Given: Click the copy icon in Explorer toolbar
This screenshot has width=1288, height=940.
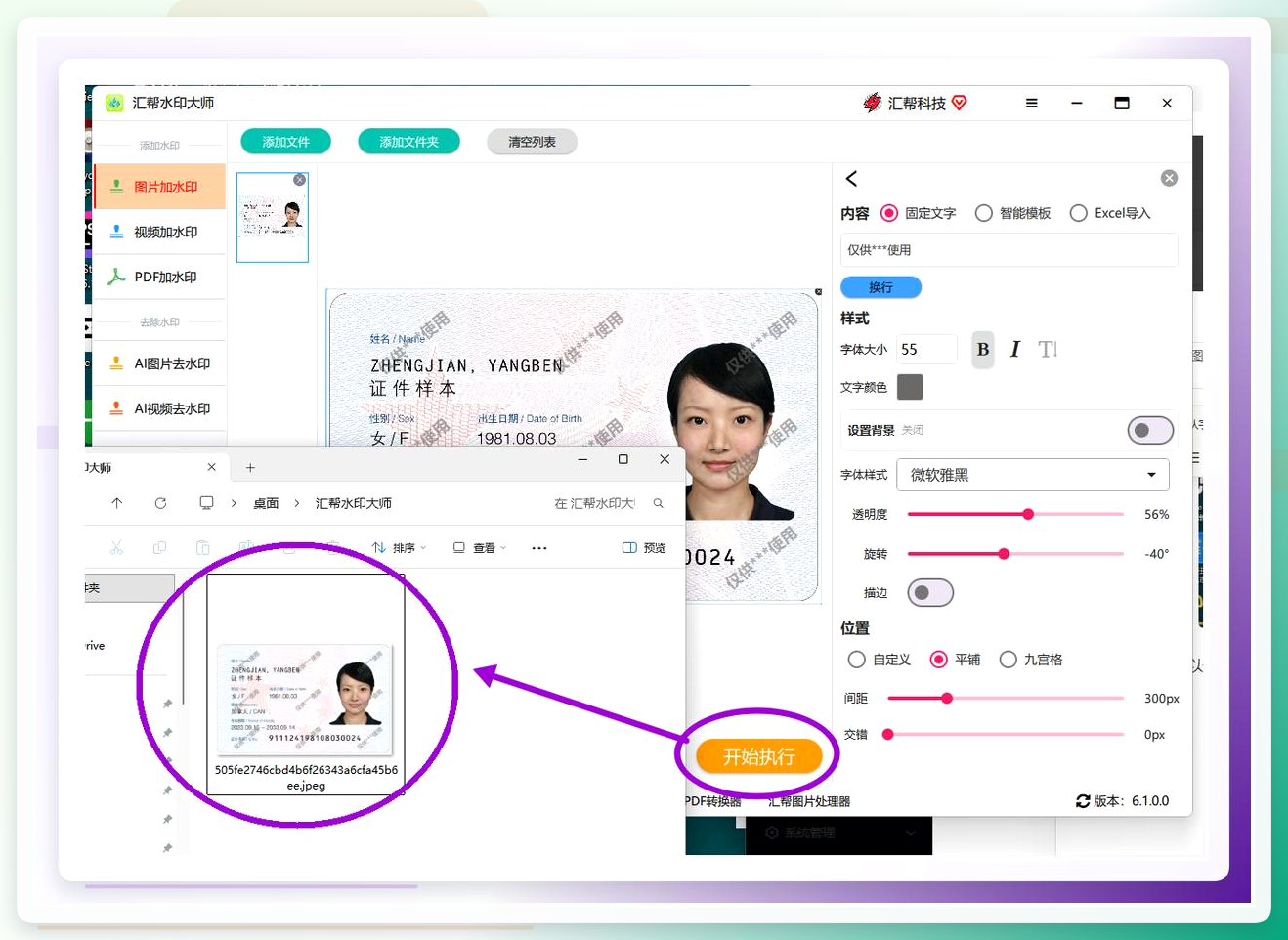Looking at the screenshot, I should click(159, 548).
